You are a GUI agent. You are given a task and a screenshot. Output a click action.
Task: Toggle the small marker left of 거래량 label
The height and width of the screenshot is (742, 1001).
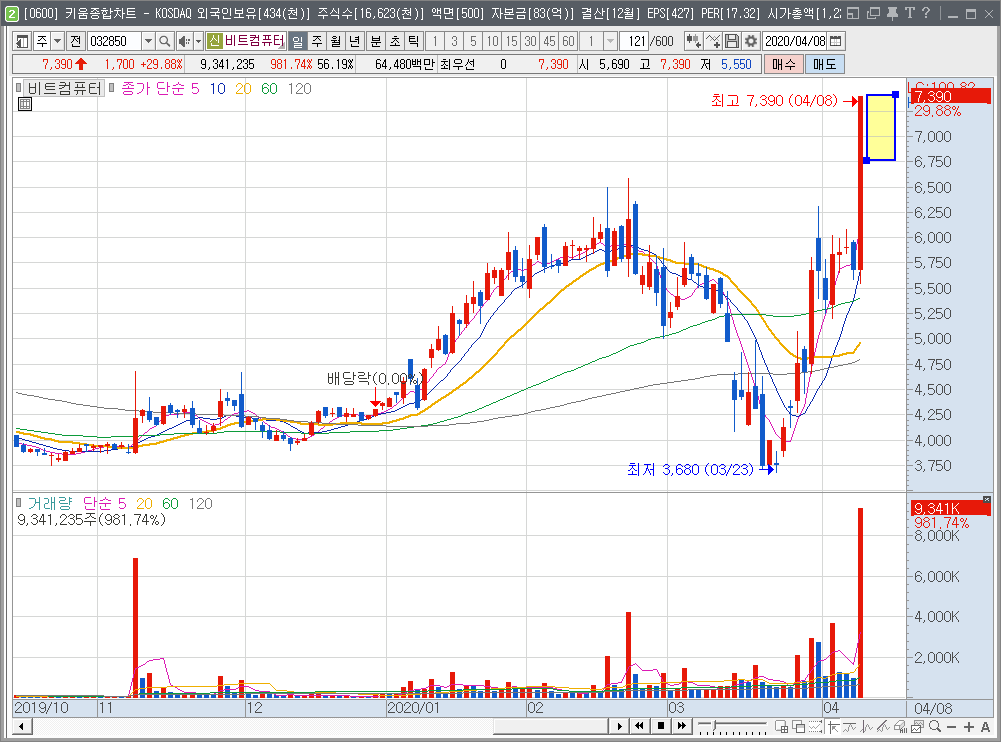[x=19, y=503]
